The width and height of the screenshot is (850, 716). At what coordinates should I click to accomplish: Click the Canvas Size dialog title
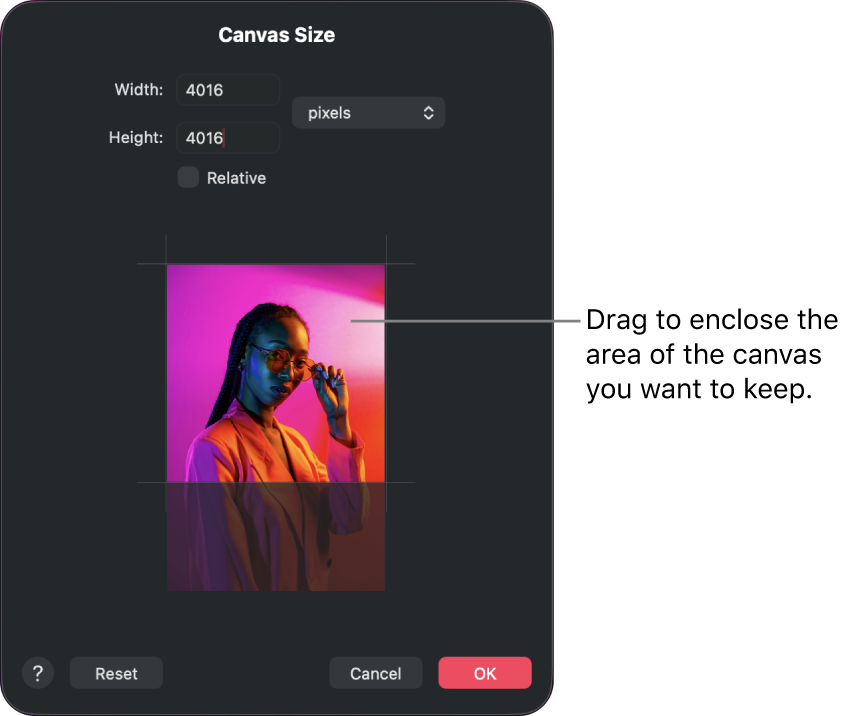(276, 34)
